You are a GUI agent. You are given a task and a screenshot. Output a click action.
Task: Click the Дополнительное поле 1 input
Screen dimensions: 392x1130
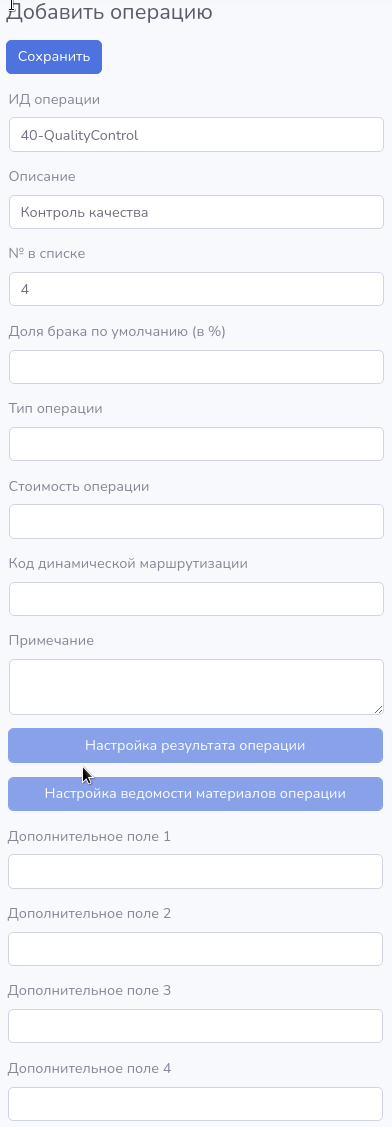[195, 871]
